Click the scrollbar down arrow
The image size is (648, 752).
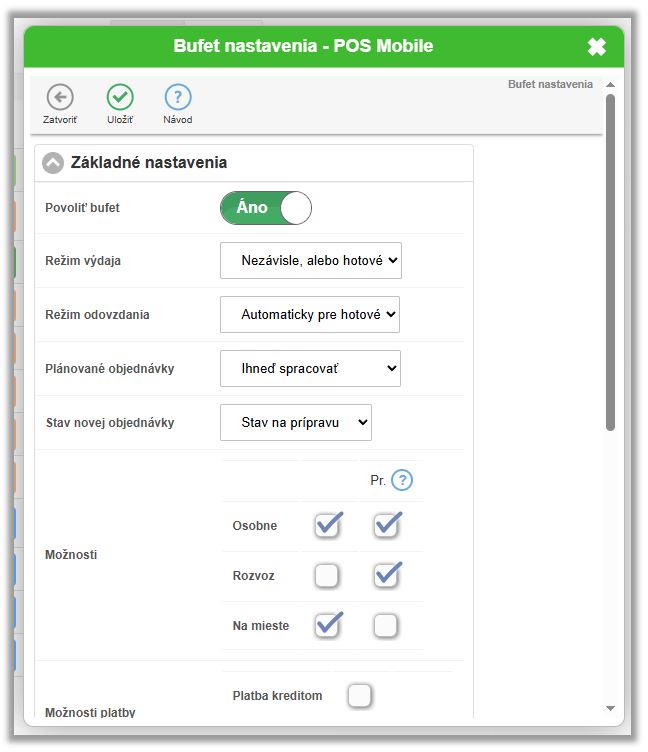coord(610,708)
